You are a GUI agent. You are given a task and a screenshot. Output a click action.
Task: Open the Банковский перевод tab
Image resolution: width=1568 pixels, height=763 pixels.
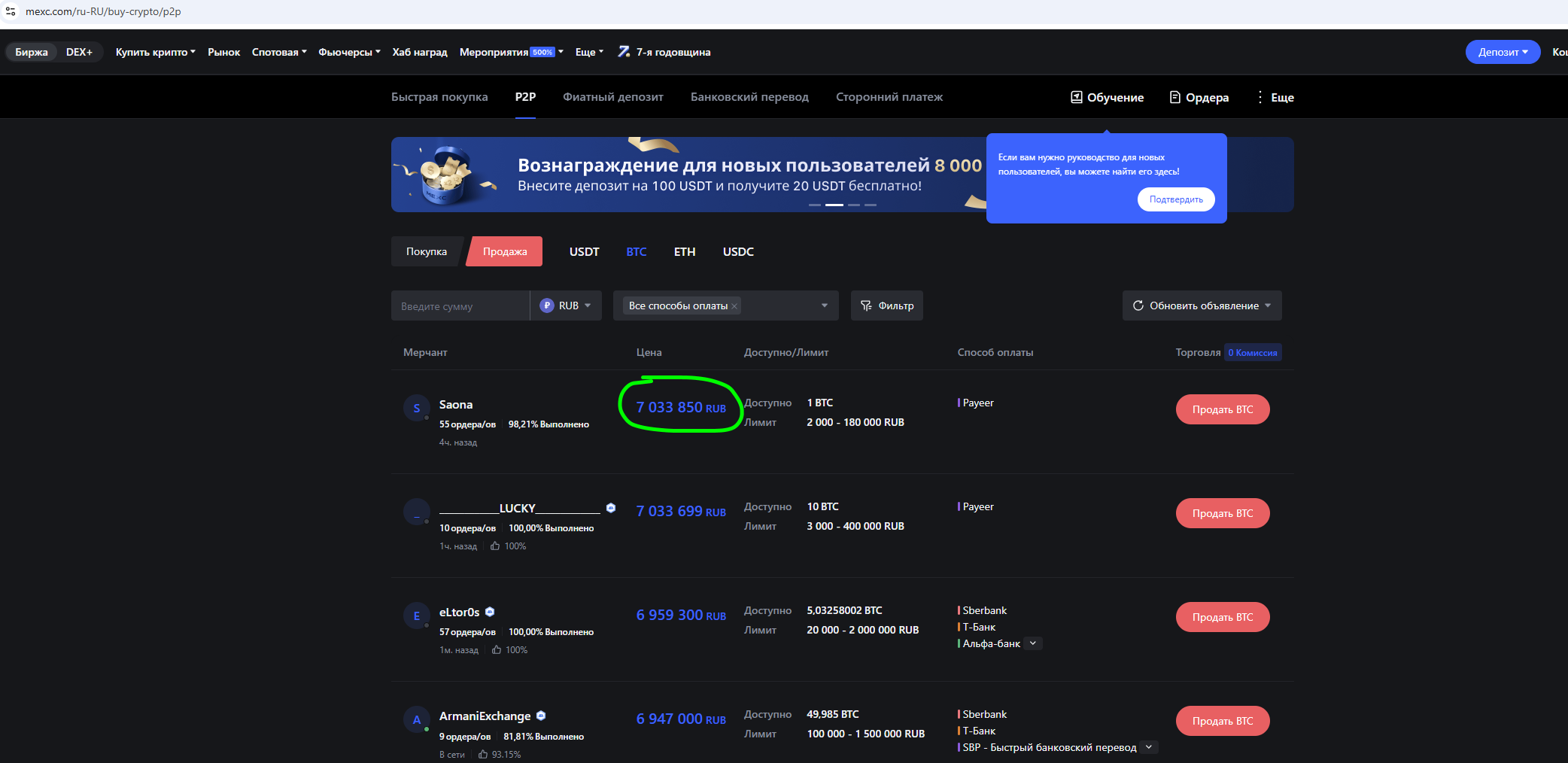(x=750, y=97)
